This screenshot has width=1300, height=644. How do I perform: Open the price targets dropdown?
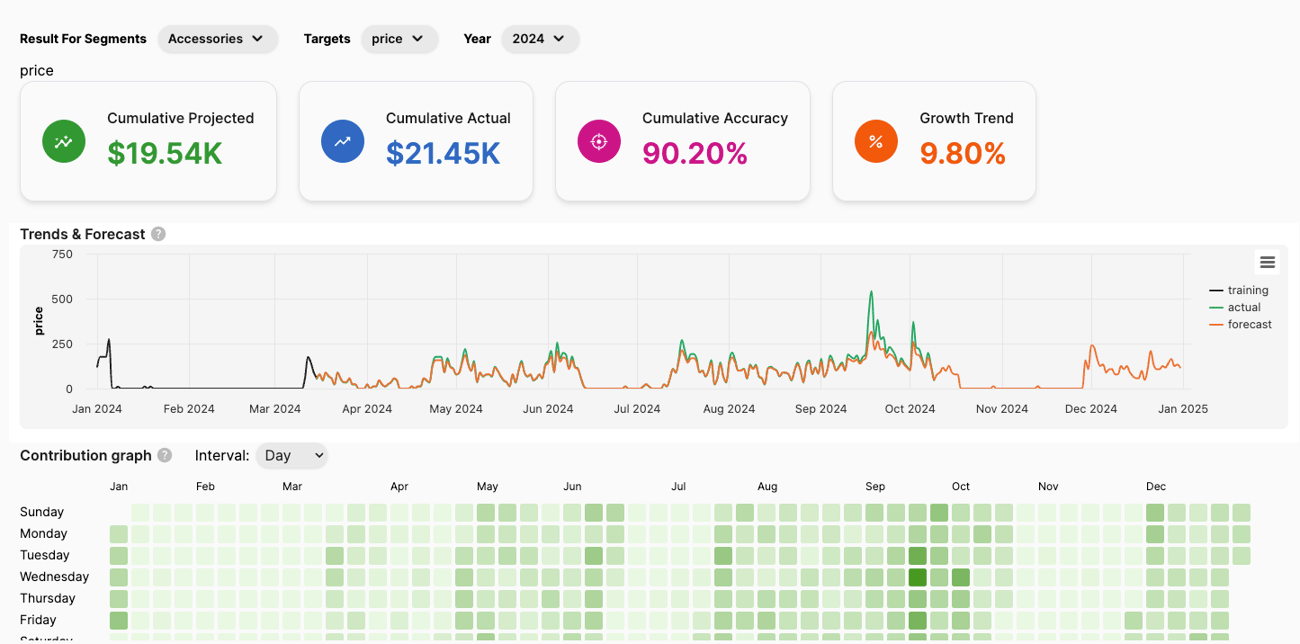[x=399, y=39]
